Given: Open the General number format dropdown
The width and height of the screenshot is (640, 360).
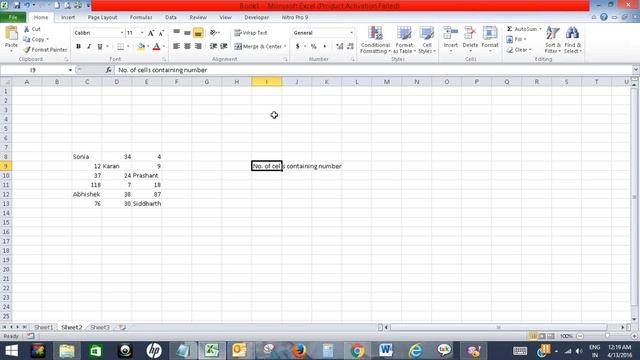Looking at the screenshot, I should (351, 33).
